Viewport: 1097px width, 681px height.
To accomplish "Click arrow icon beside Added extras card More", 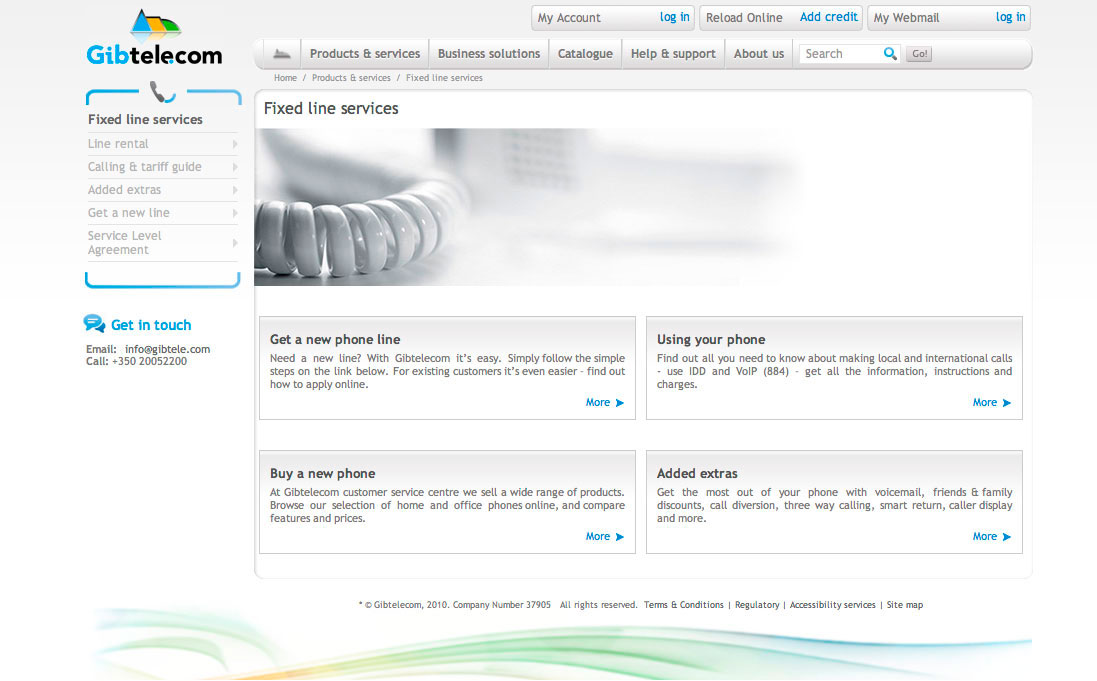I will (1006, 537).
